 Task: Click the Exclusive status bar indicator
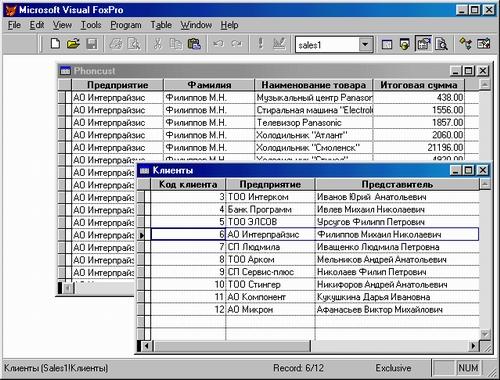tap(393, 368)
